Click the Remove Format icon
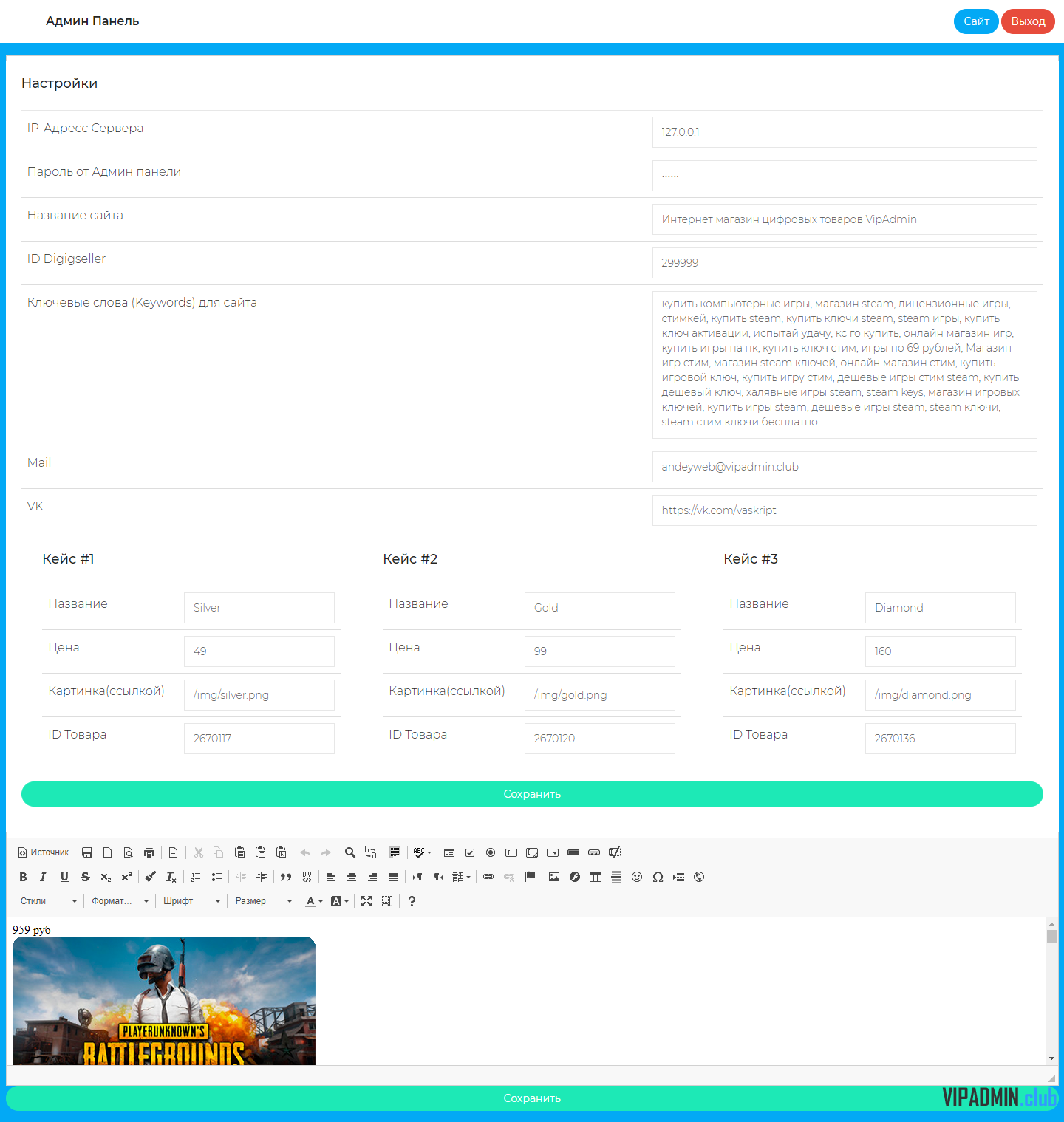Viewport: 1064px width, 1122px height. click(171, 877)
